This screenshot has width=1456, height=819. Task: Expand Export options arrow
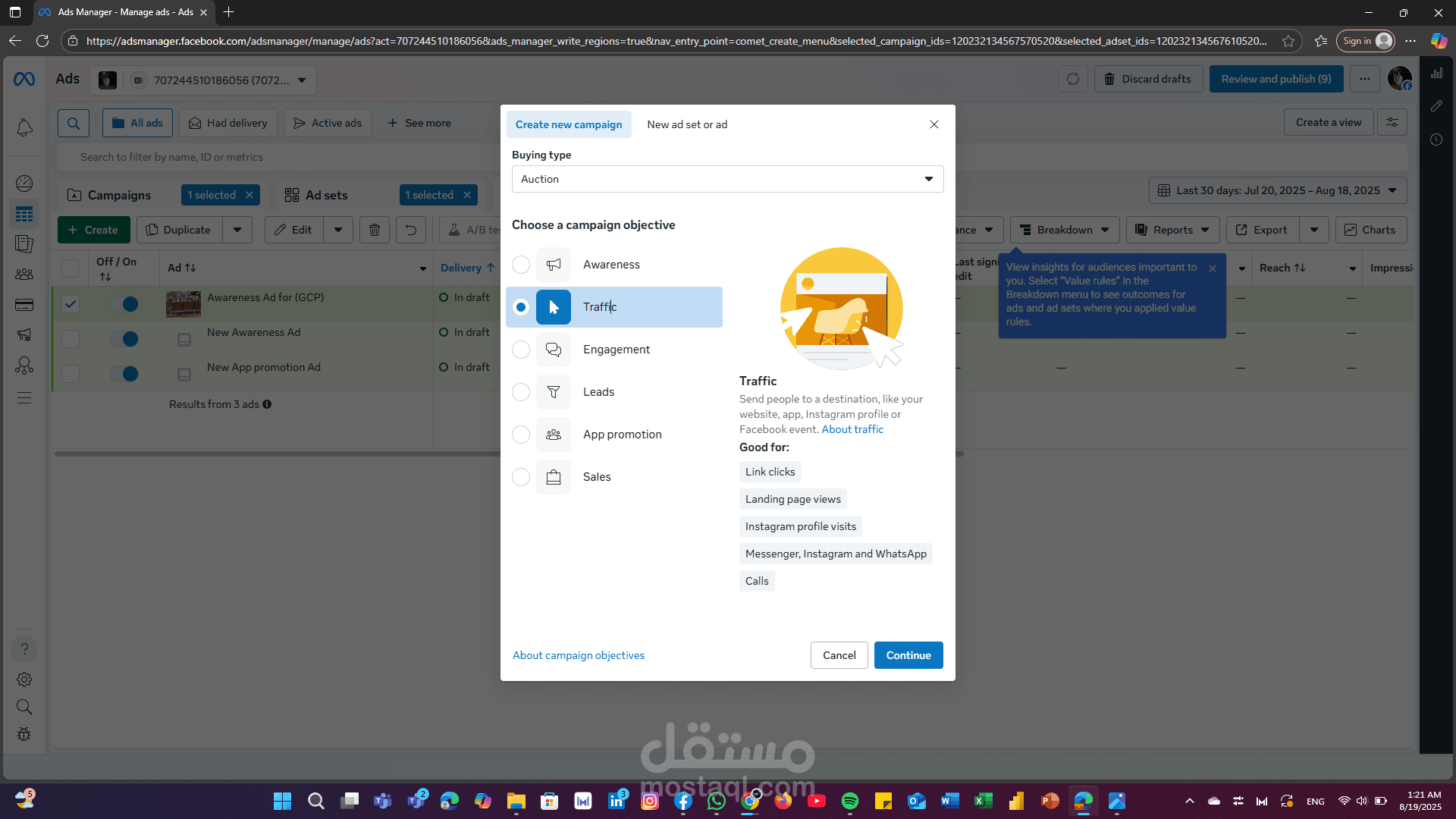click(1314, 230)
